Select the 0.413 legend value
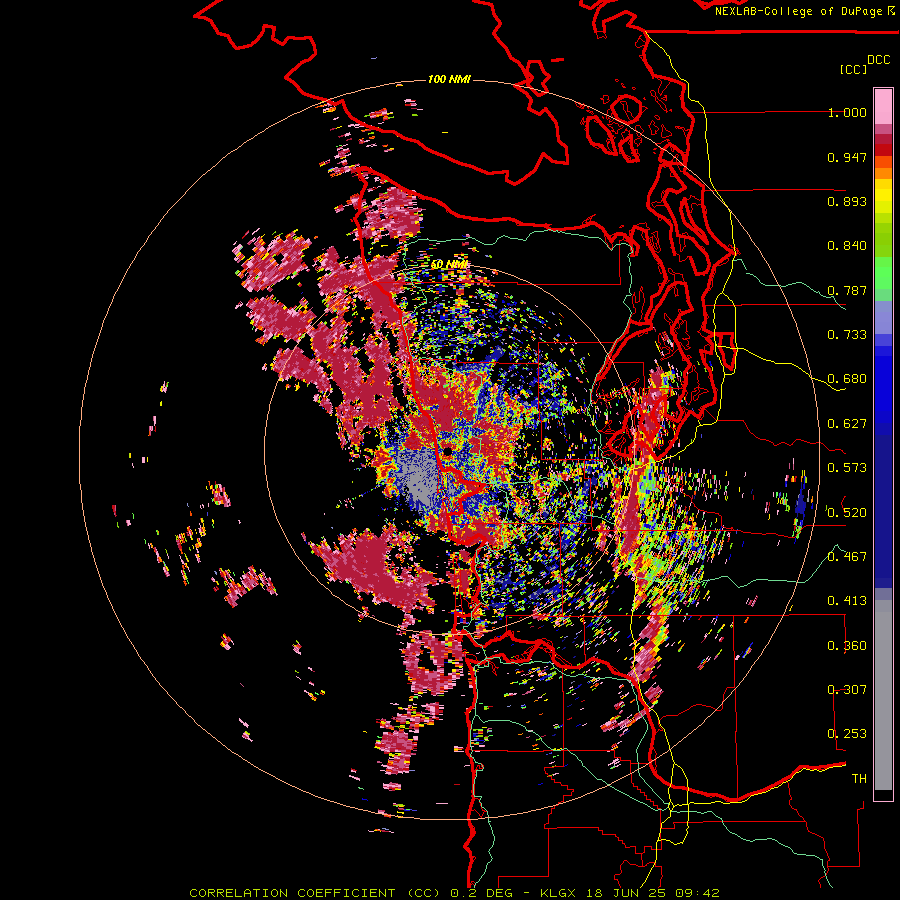The width and height of the screenshot is (900, 900). 847,601
